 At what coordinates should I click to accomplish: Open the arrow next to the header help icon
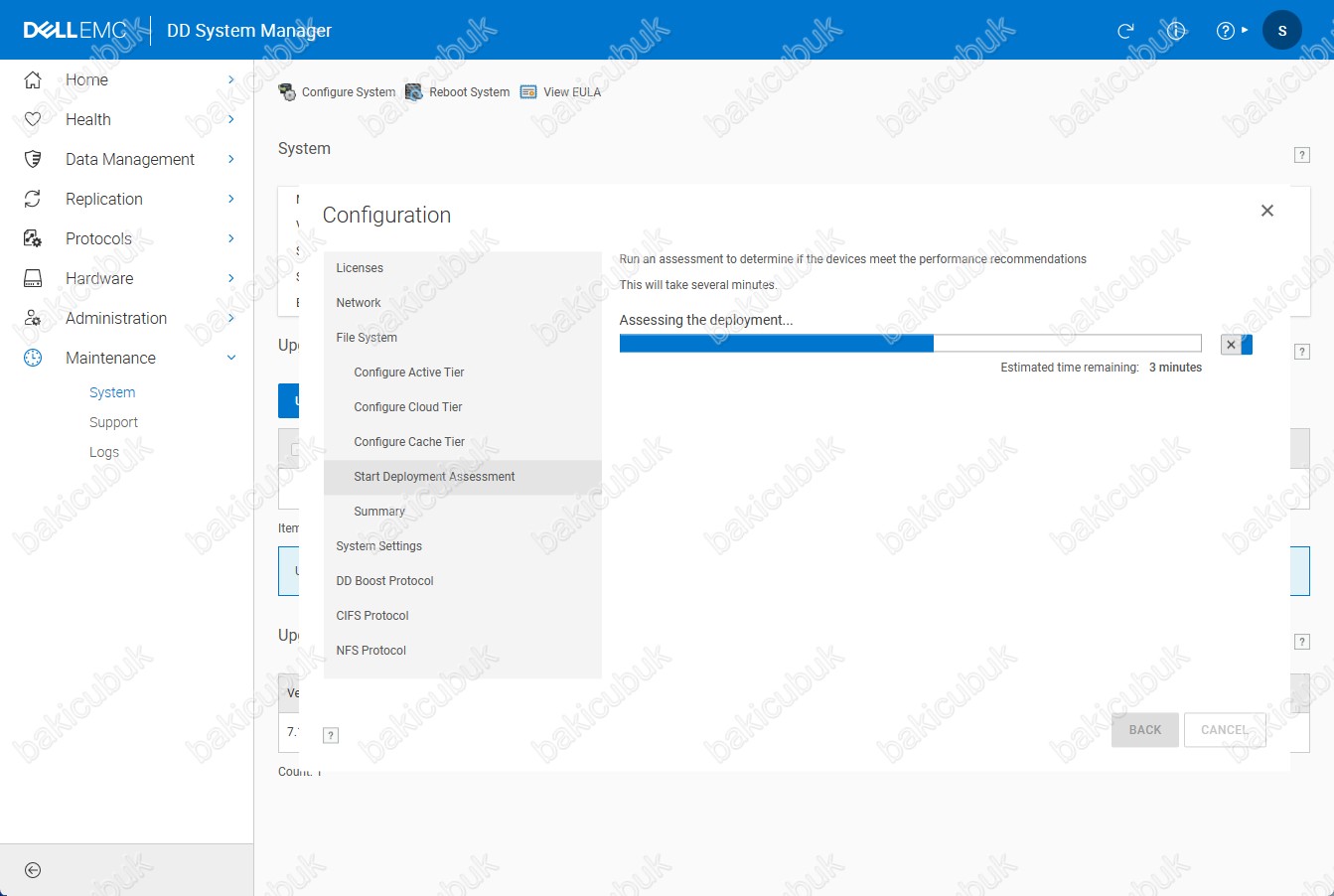pyautogui.click(x=1245, y=31)
